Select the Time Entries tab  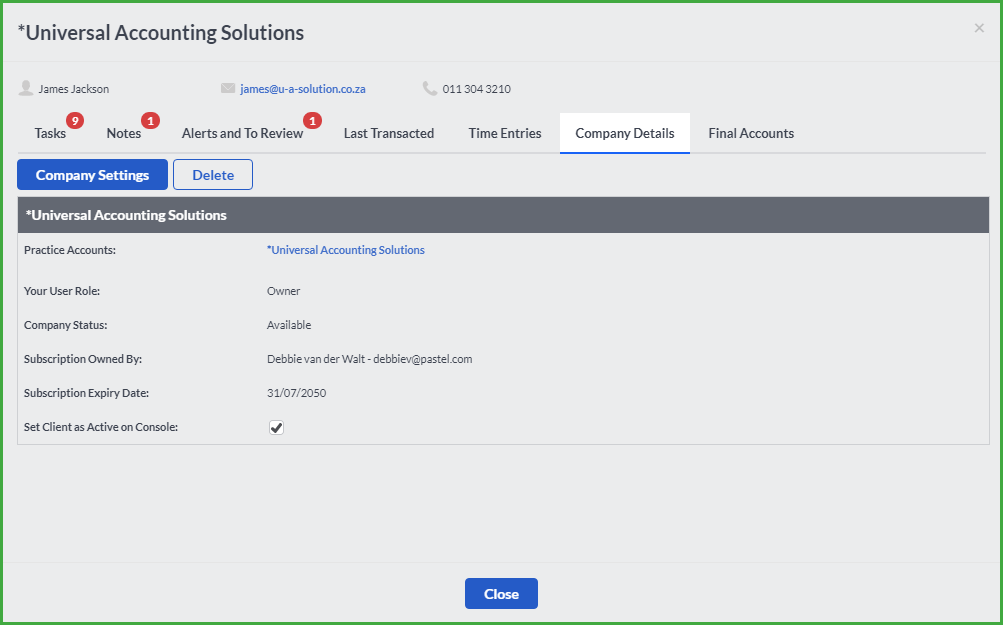tap(505, 133)
